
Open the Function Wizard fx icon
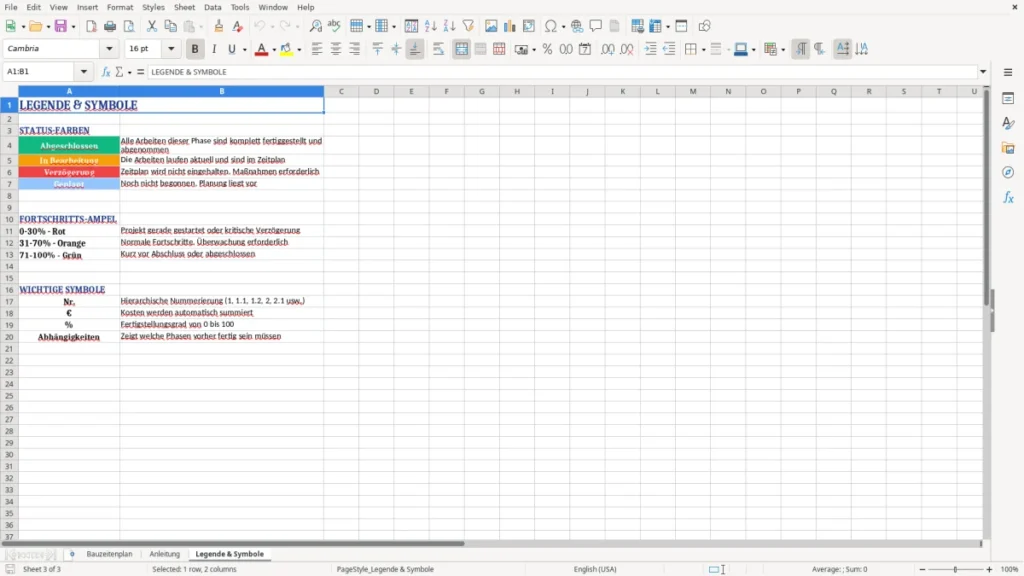tap(106, 72)
